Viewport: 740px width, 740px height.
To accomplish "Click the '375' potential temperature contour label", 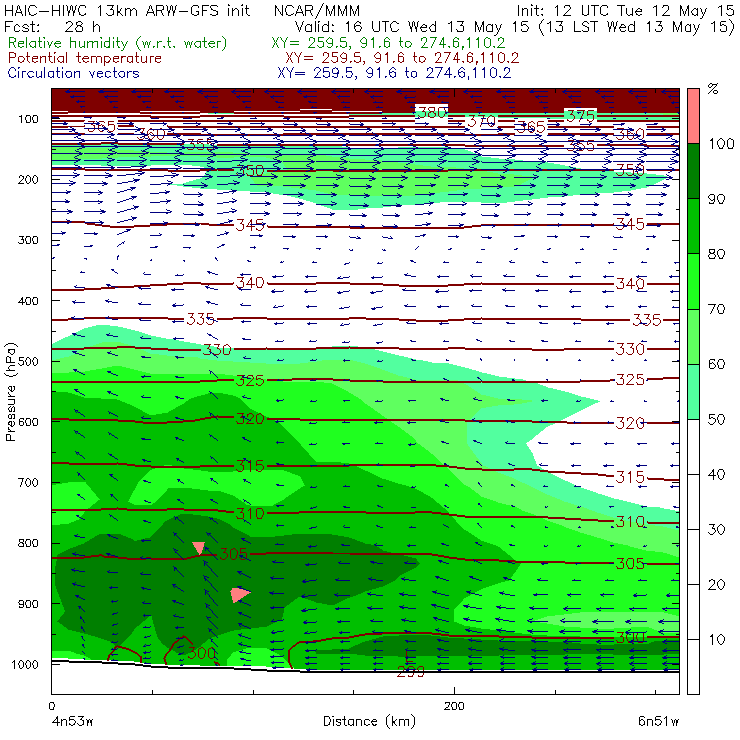I will coord(580,116).
